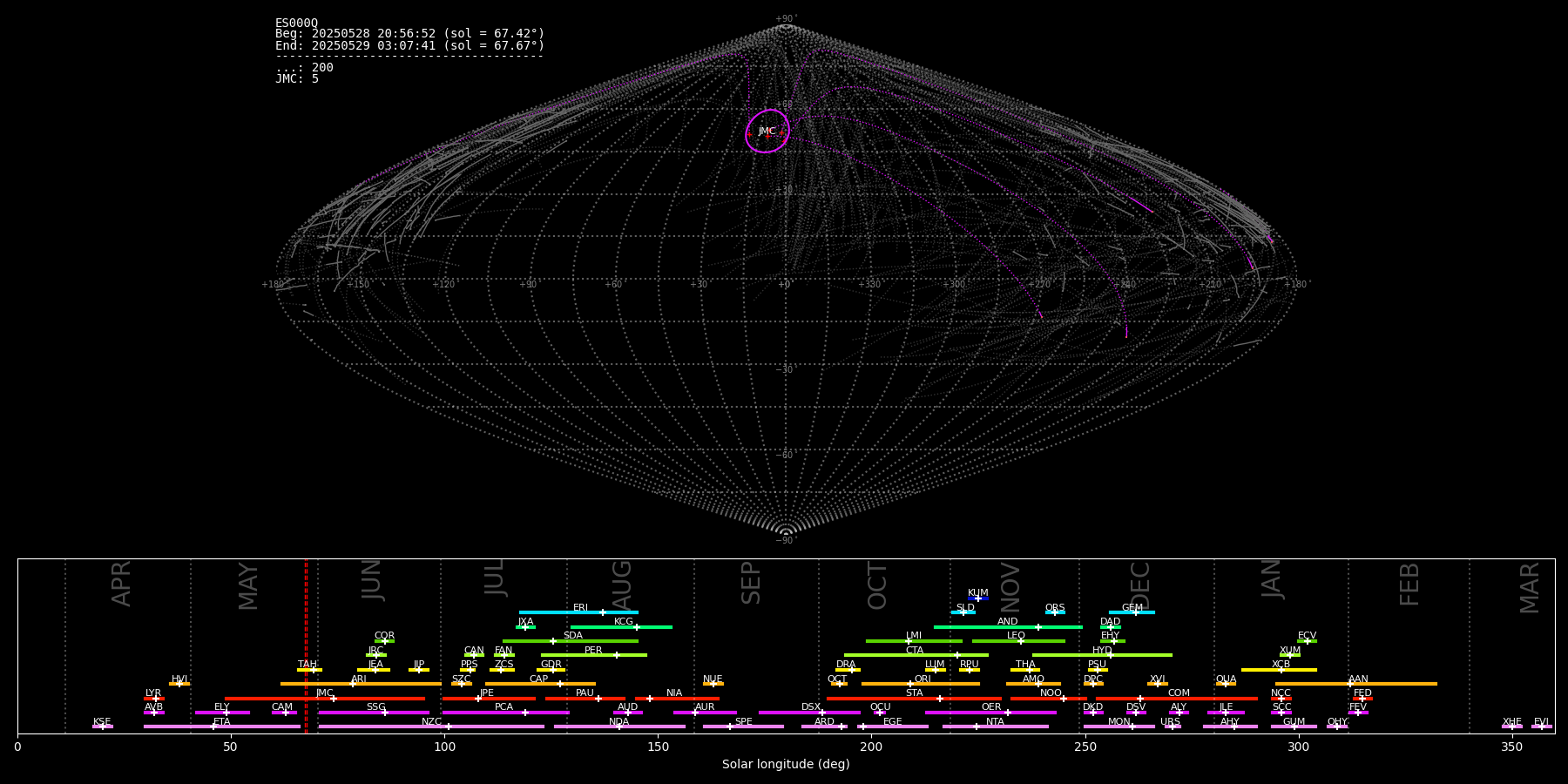The image size is (1568, 784).
Task: Click the Beg: 20250528 timestamp line
Action: [409, 34]
